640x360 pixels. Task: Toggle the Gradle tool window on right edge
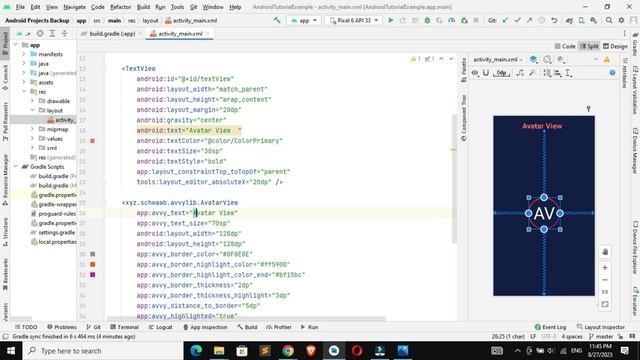pyautogui.click(x=635, y=44)
